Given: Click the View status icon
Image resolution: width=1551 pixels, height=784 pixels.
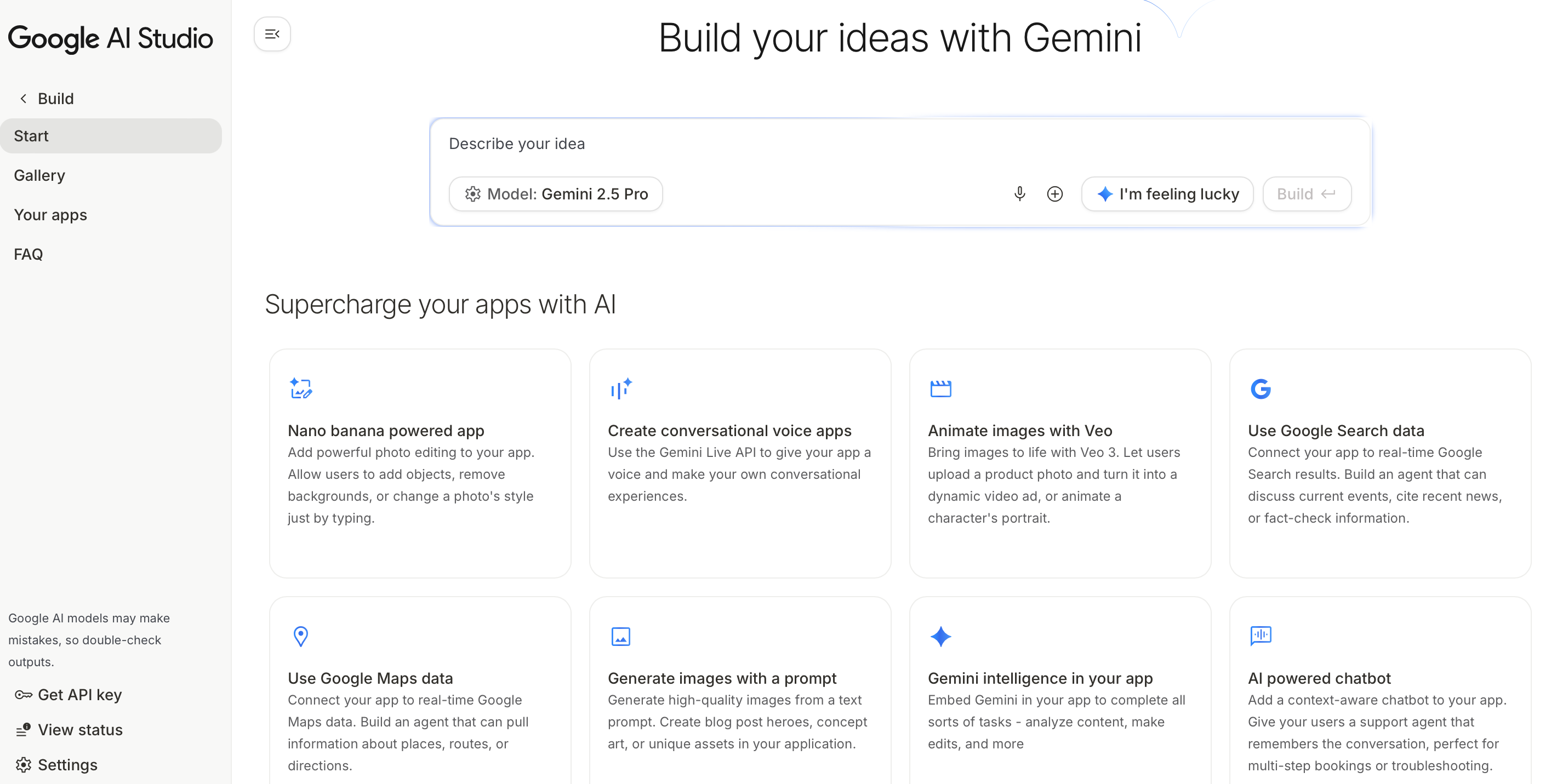Looking at the screenshot, I should [24, 730].
